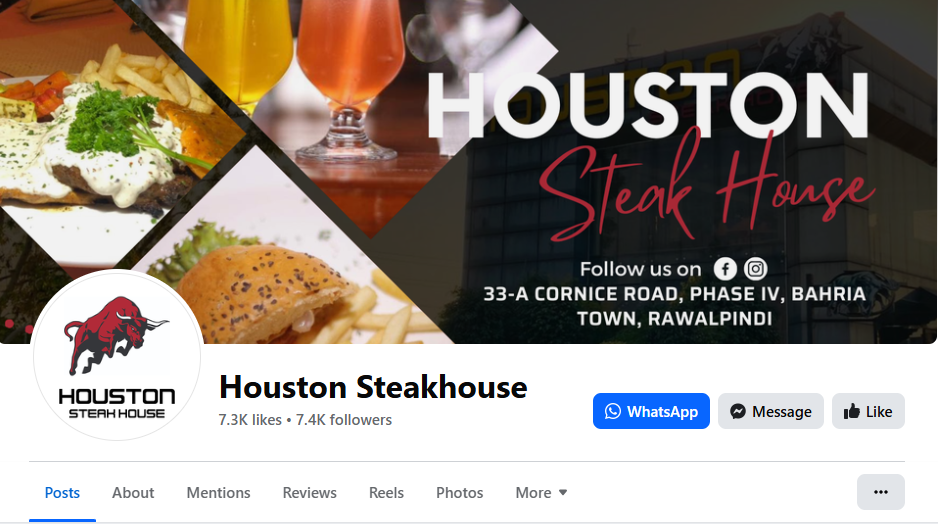This screenshot has height=524, width=938.
Task: Click the Instagram icon in cover banner
Action: [x=756, y=269]
